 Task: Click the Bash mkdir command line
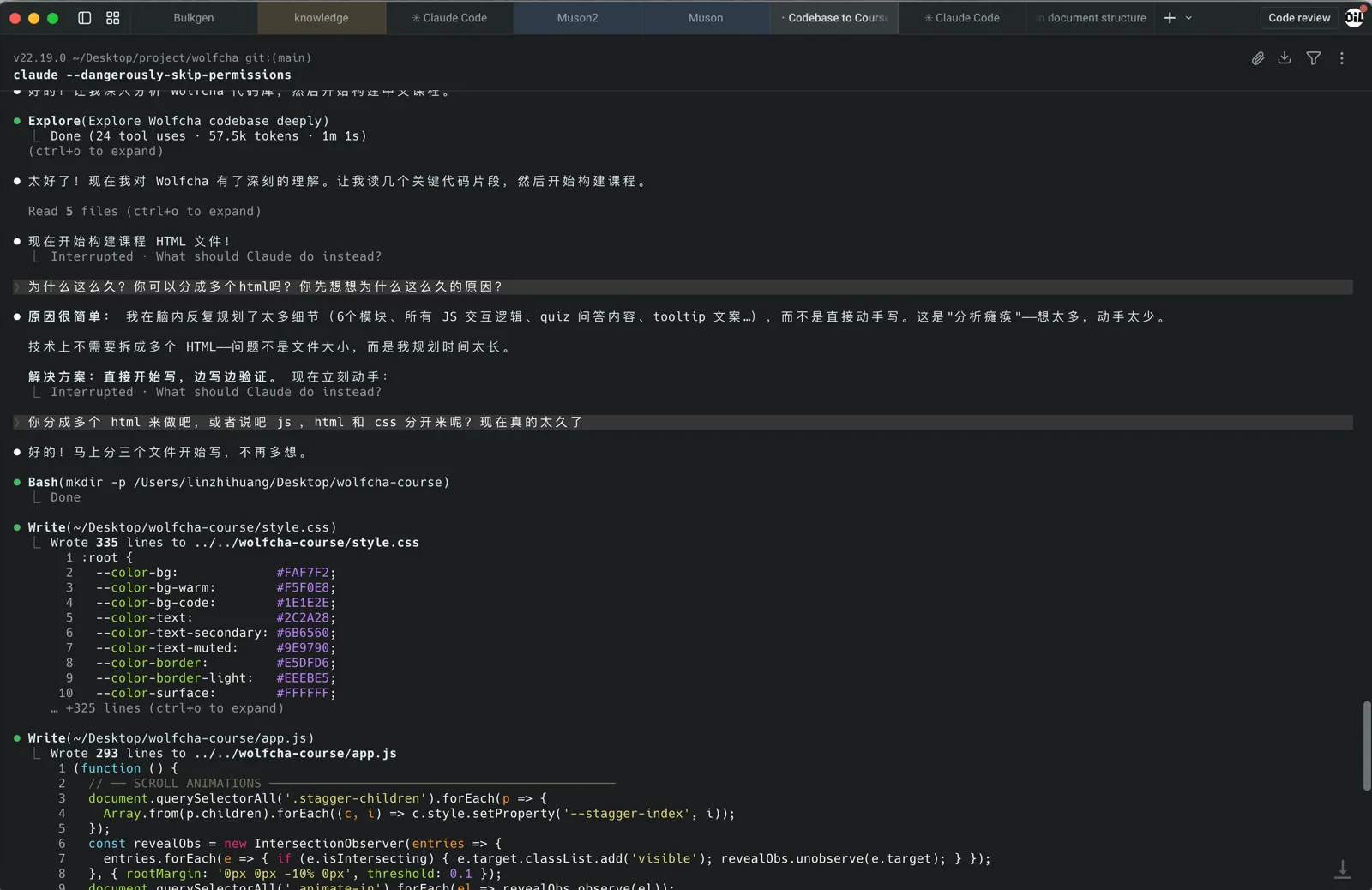click(238, 482)
